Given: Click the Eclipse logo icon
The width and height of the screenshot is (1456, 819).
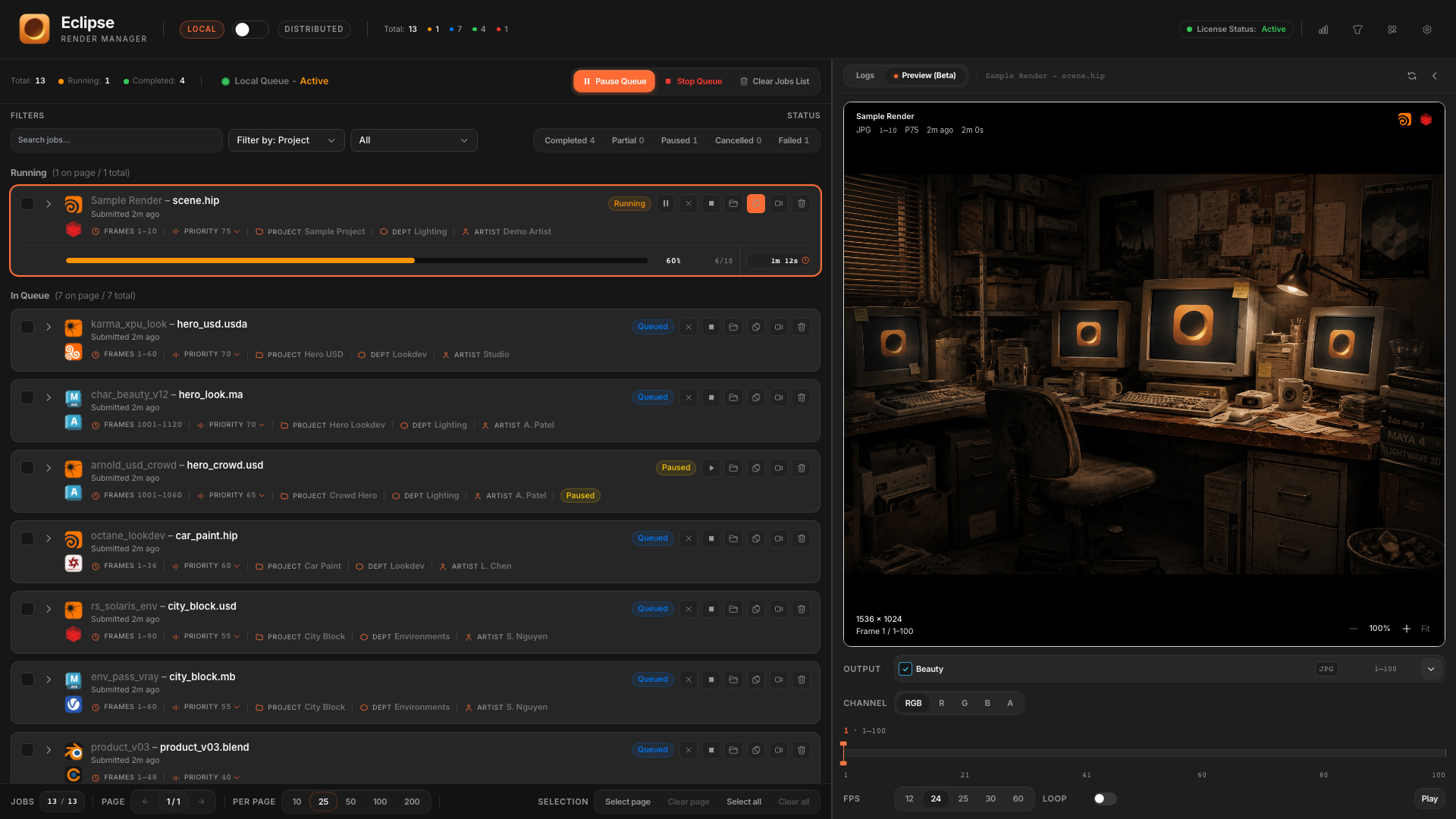Looking at the screenshot, I should click(34, 29).
